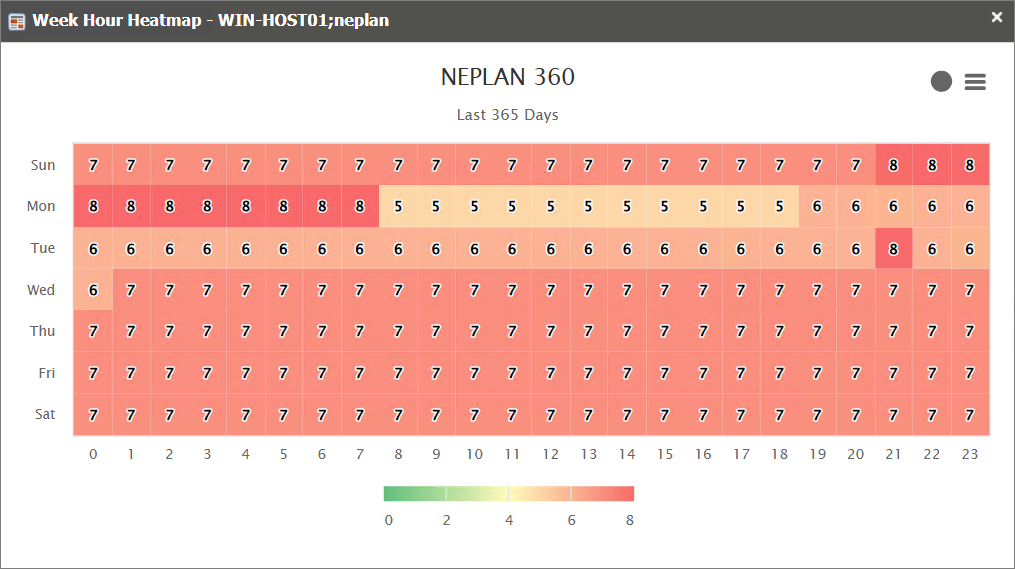Select the Sunday hour 23 cell
This screenshot has width=1015, height=569.
pyautogui.click(x=970, y=165)
